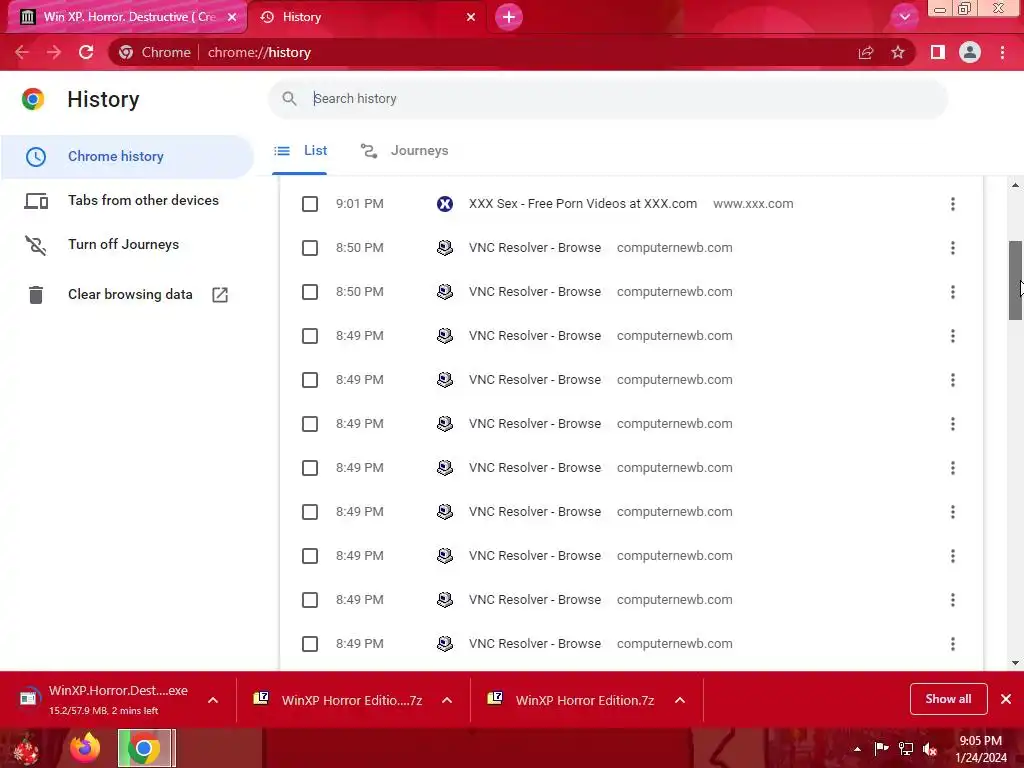The width and height of the screenshot is (1024, 768).
Task: Select Chrome history in sidebar
Action: pyautogui.click(x=127, y=157)
